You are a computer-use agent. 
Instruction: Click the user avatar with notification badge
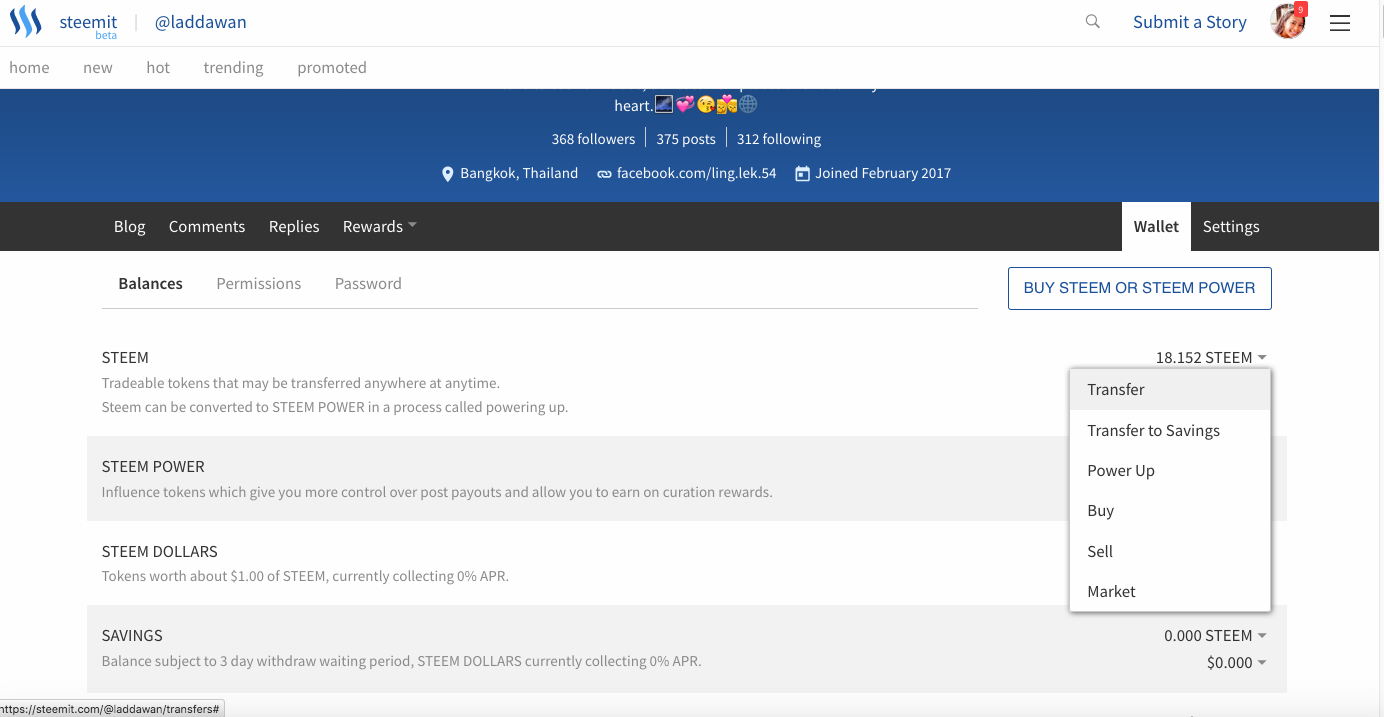coord(1288,21)
